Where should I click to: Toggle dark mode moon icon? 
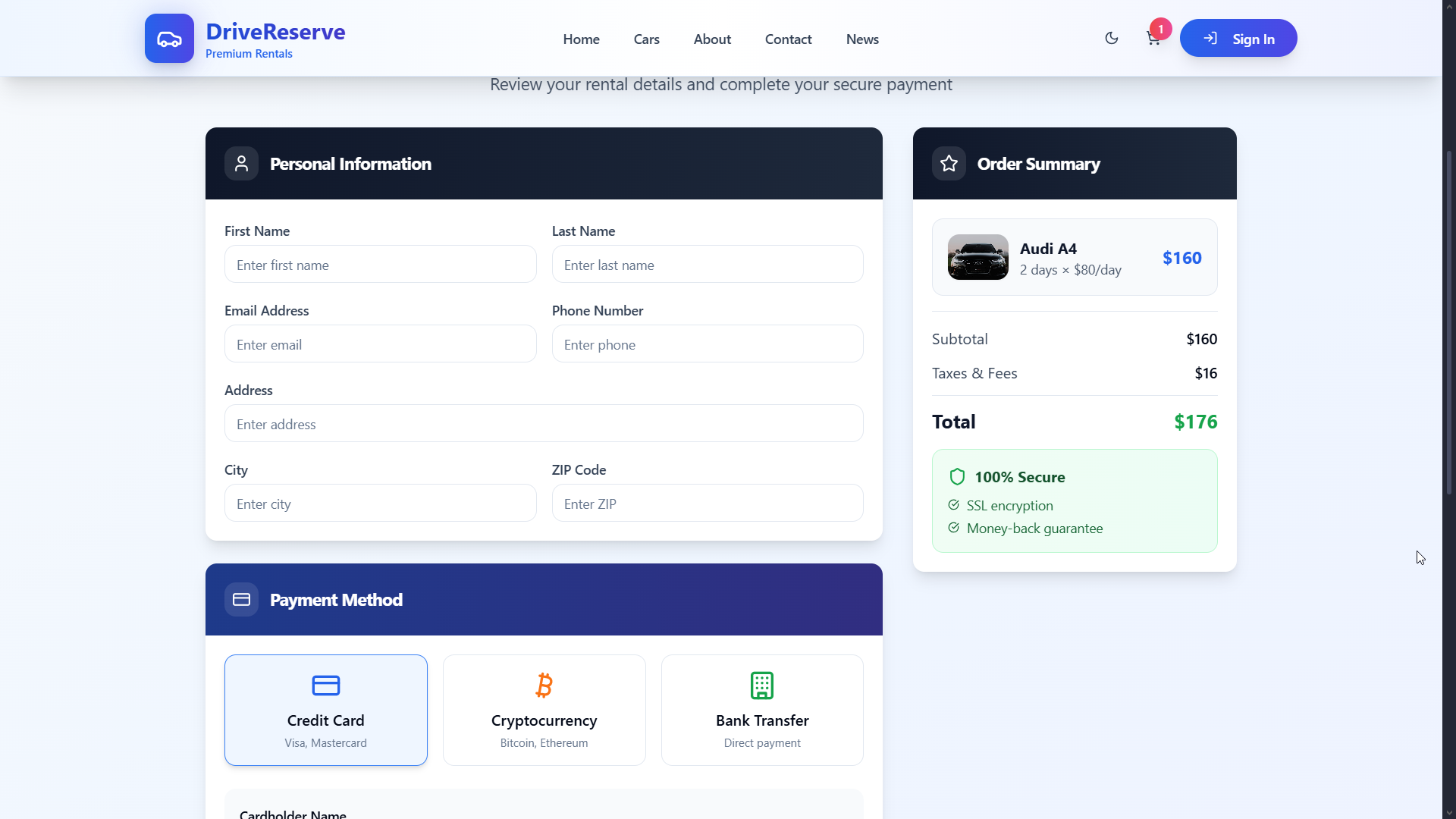click(1112, 38)
